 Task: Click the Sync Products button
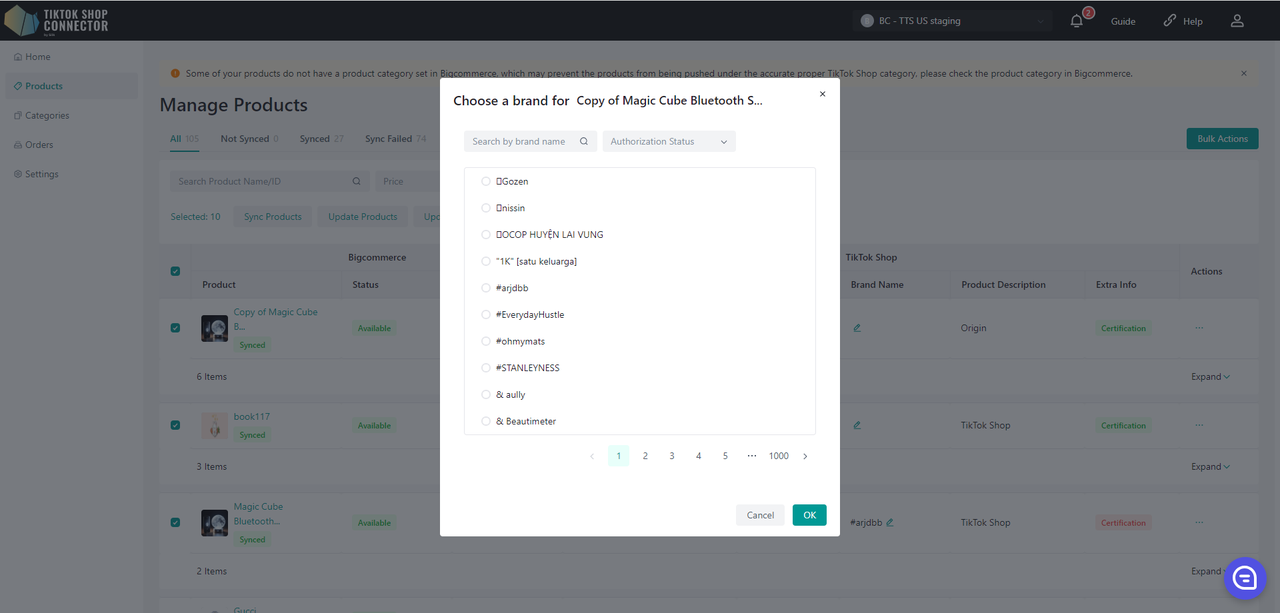click(x=273, y=217)
